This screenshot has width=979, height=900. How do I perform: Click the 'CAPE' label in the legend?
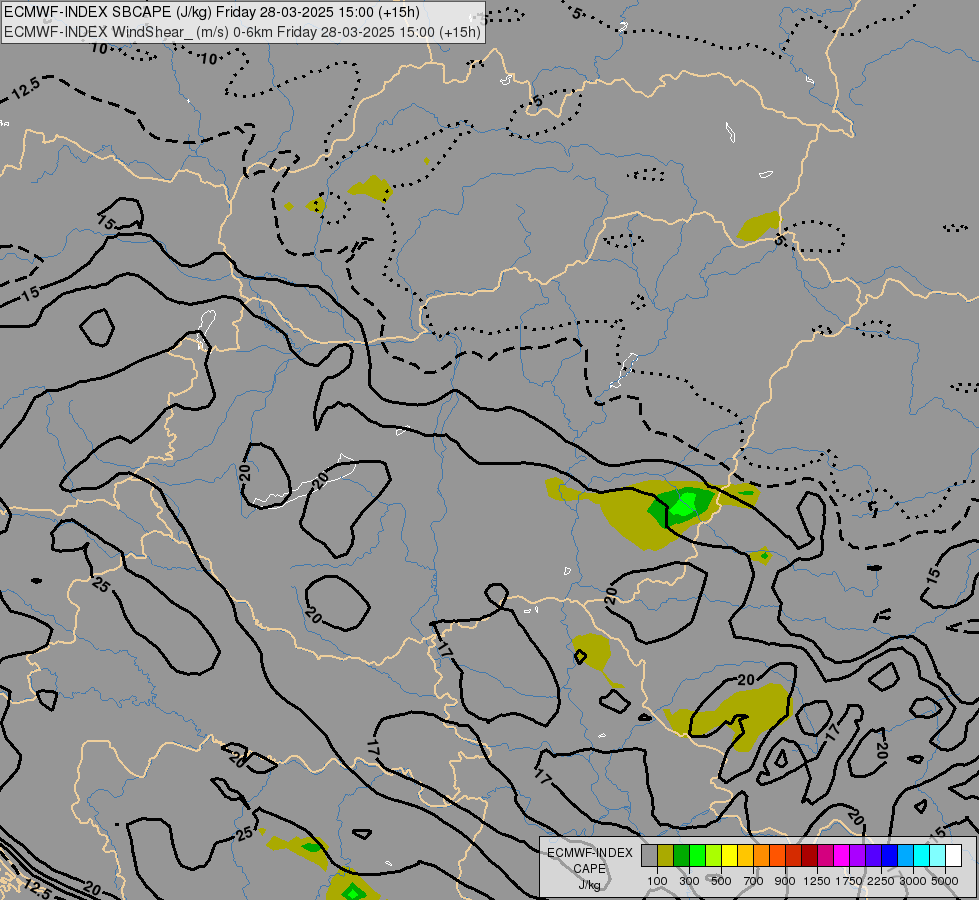coord(589,869)
